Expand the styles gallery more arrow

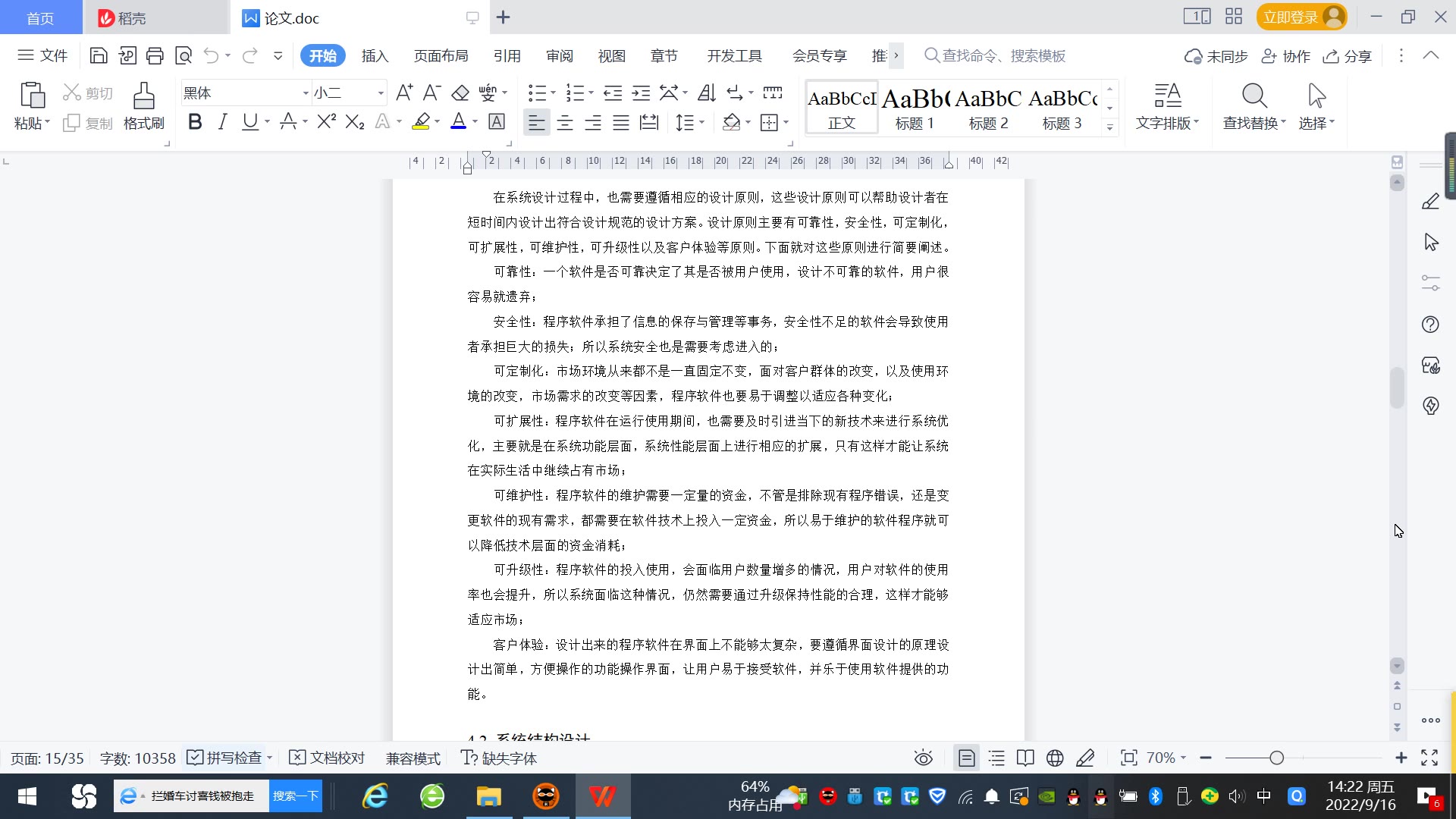(1109, 127)
